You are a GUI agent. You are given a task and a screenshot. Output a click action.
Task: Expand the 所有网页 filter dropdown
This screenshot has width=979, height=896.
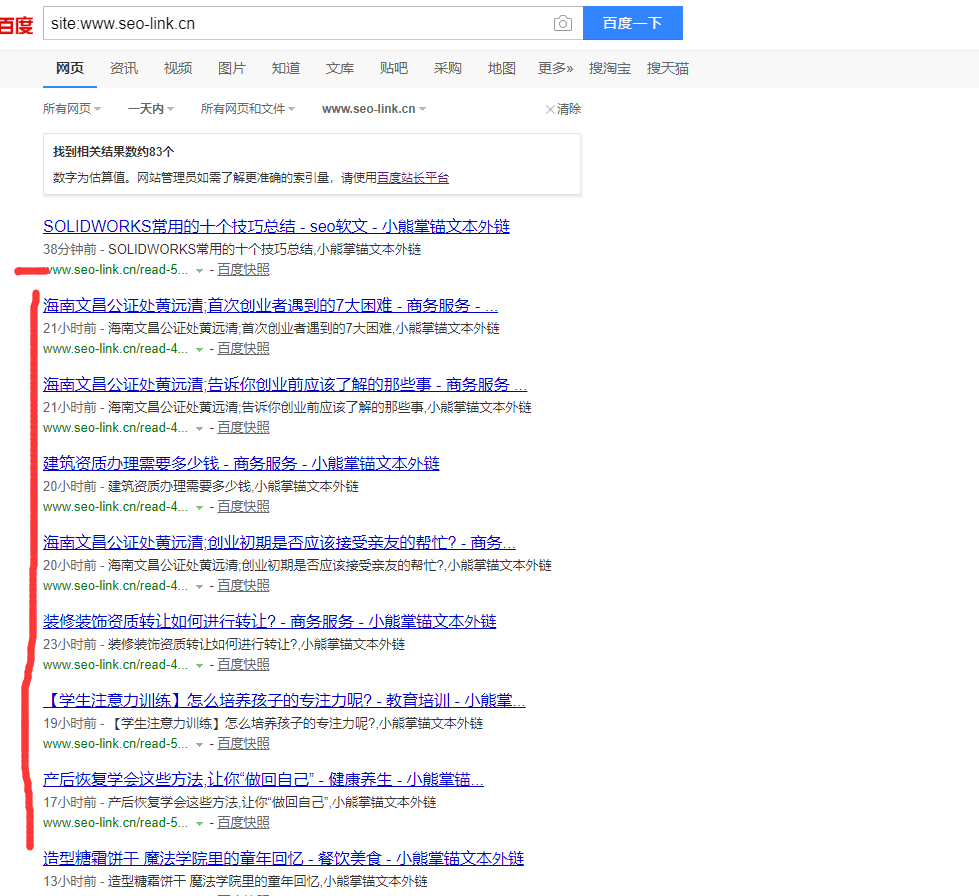(72, 109)
